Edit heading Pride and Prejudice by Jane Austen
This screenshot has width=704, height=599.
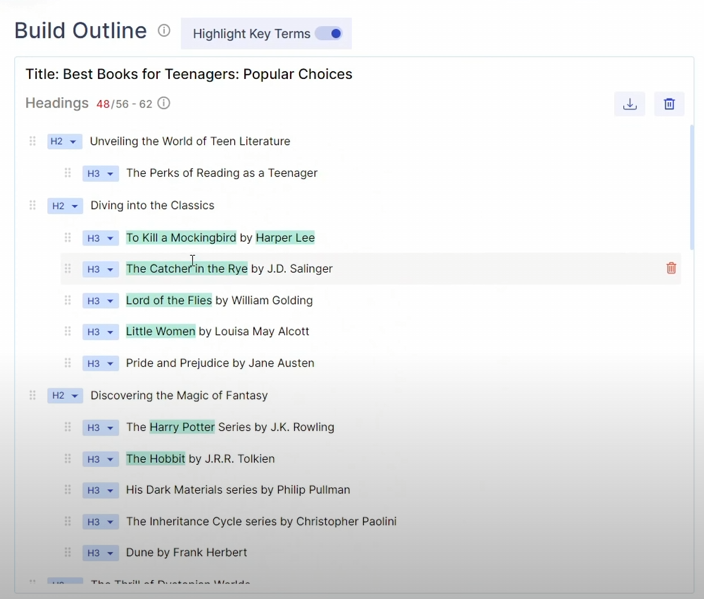pos(220,363)
